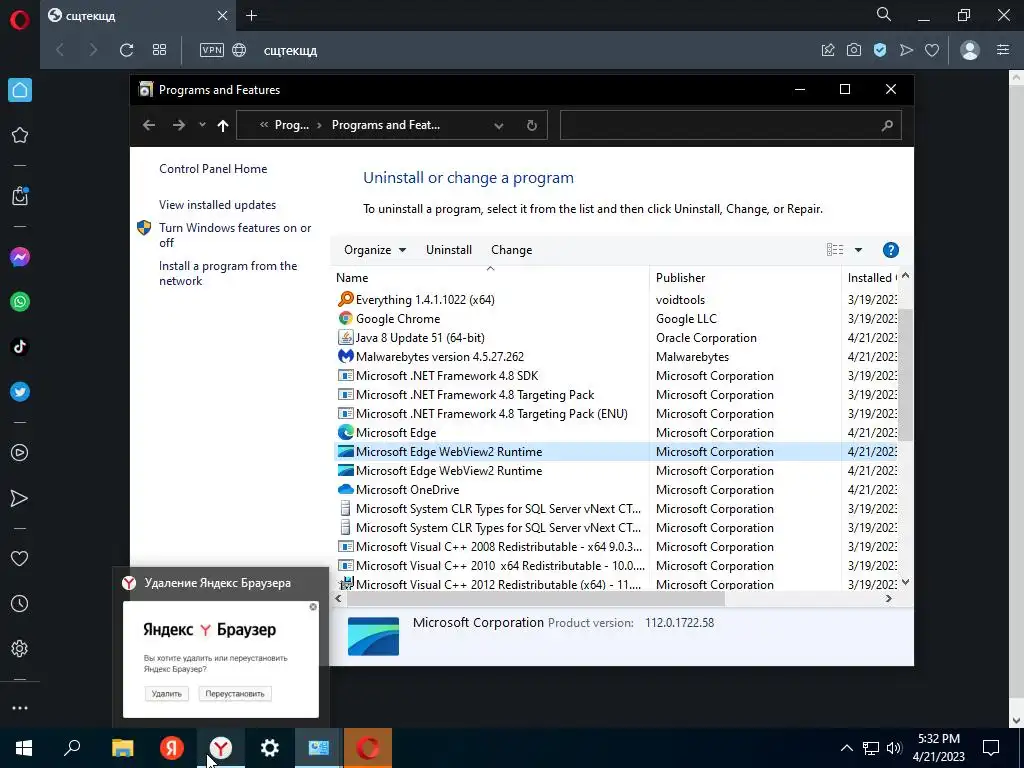The width and height of the screenshot is (1024, 768).
Task: Click the Opera address bar text
Action: click(291, 50)
